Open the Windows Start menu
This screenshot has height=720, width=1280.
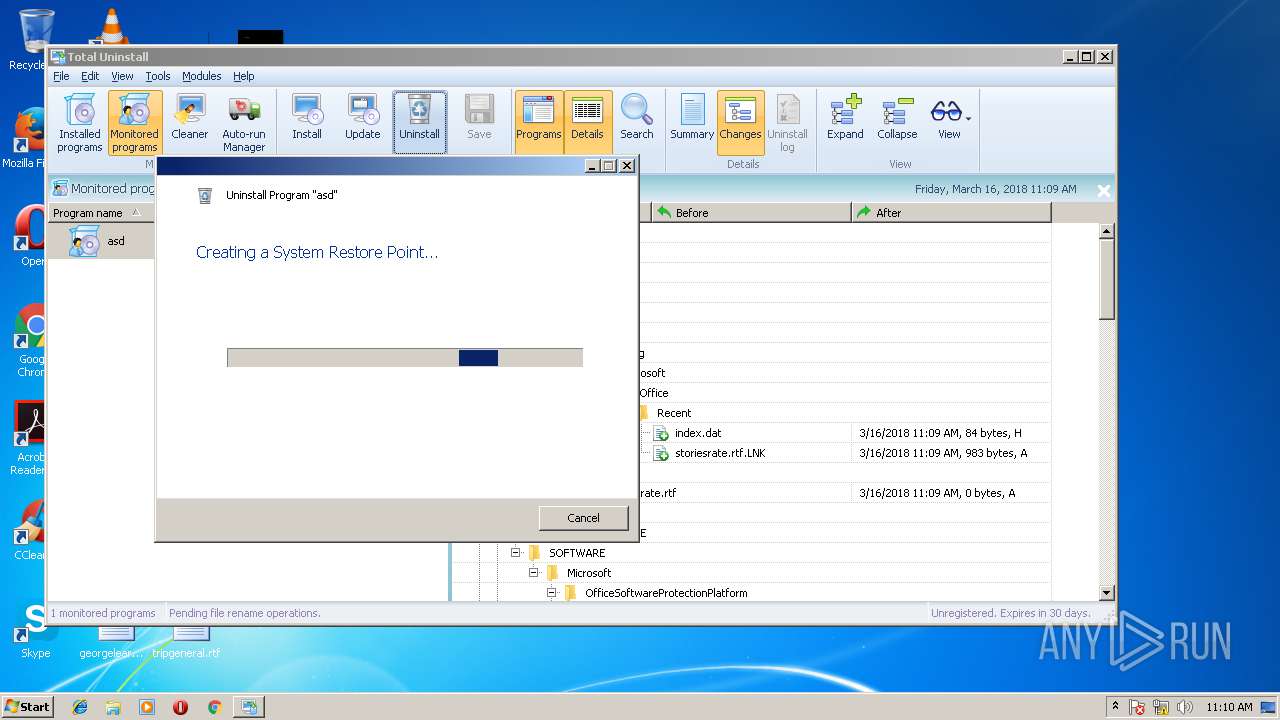27,706
